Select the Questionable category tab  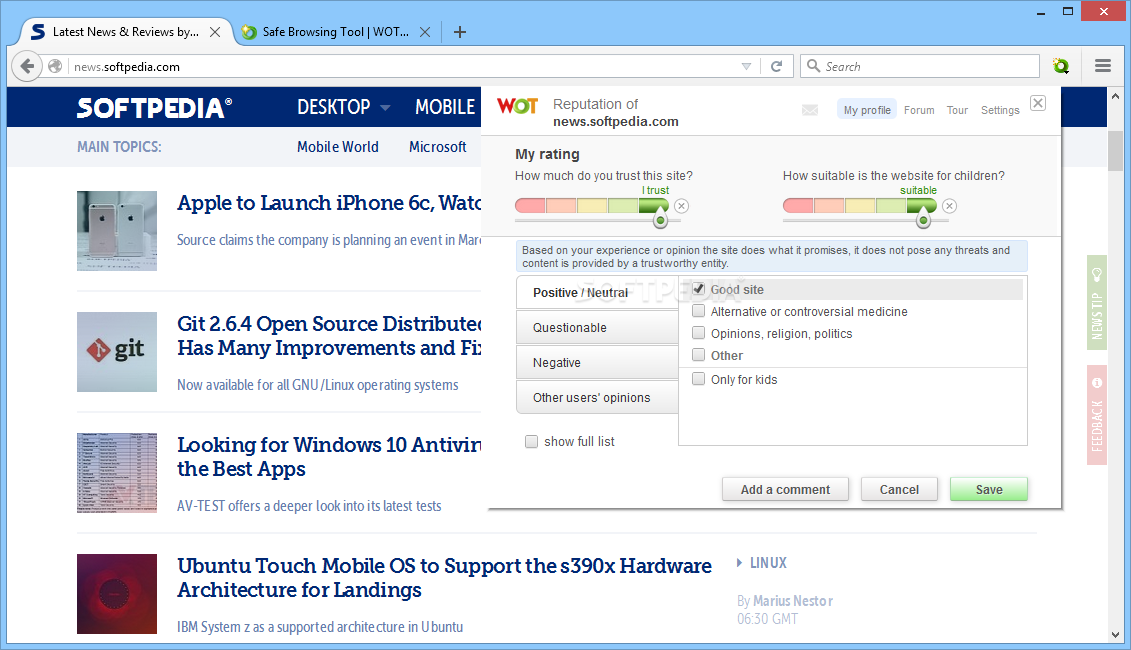[597, 328]
